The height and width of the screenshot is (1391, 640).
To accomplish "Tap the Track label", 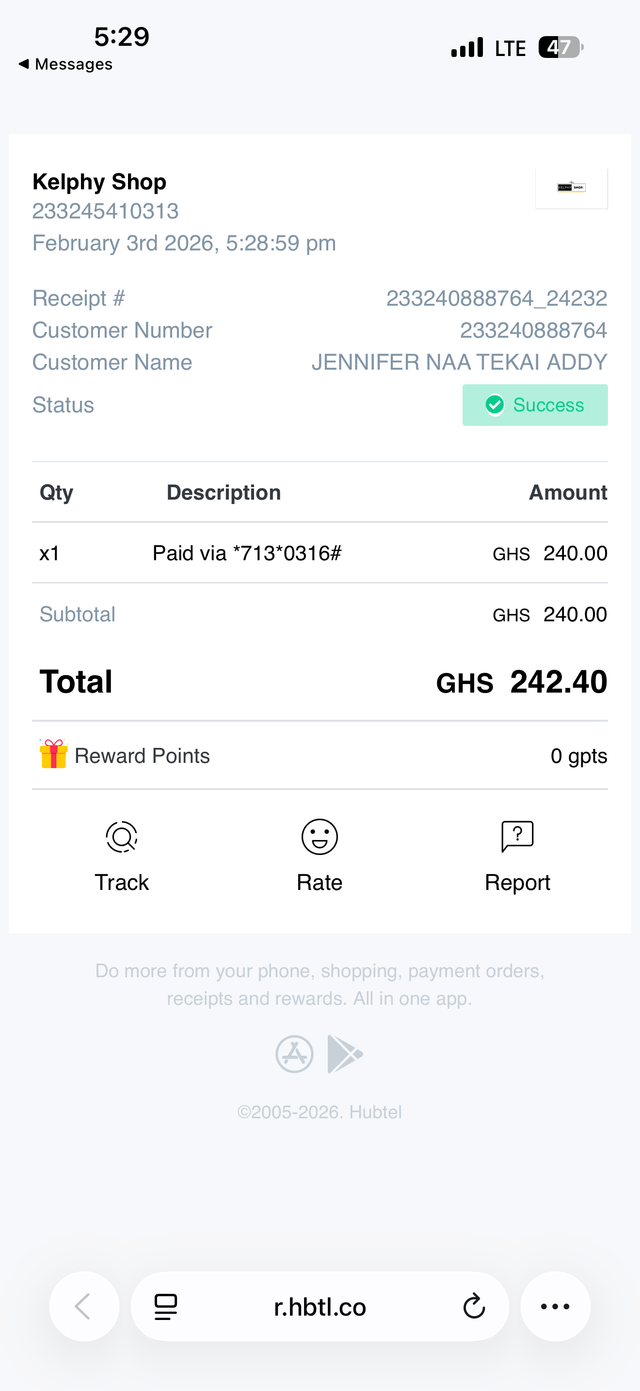I will pyautogui.click(x=122, y=882).
